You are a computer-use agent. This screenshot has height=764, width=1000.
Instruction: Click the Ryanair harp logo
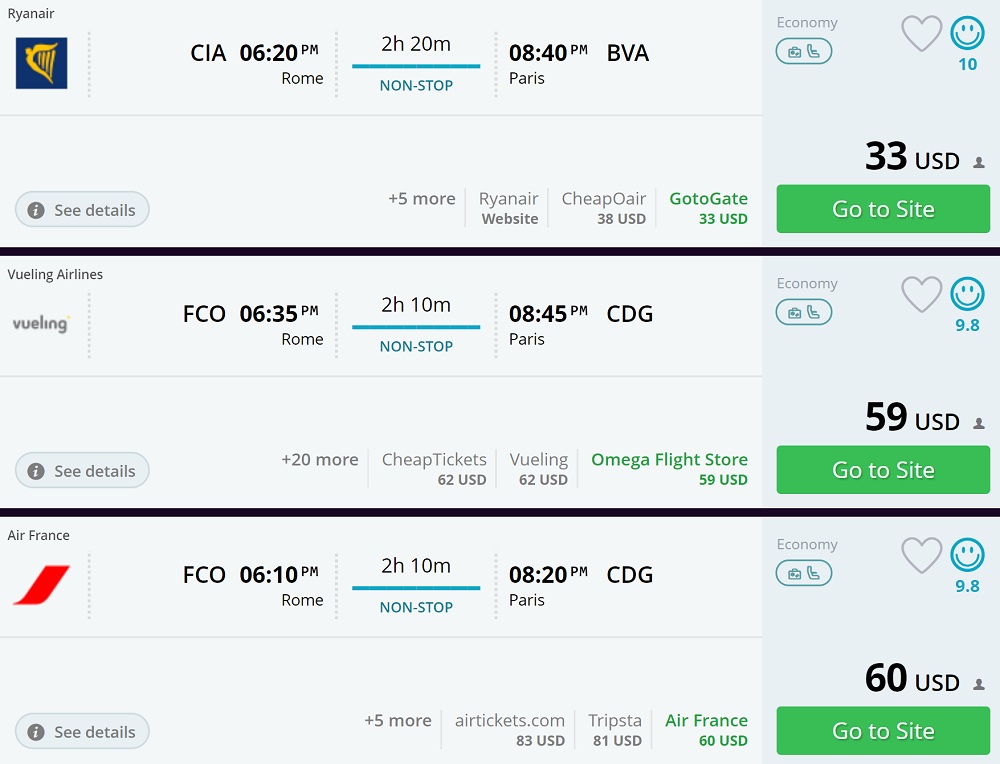point(41,63)
